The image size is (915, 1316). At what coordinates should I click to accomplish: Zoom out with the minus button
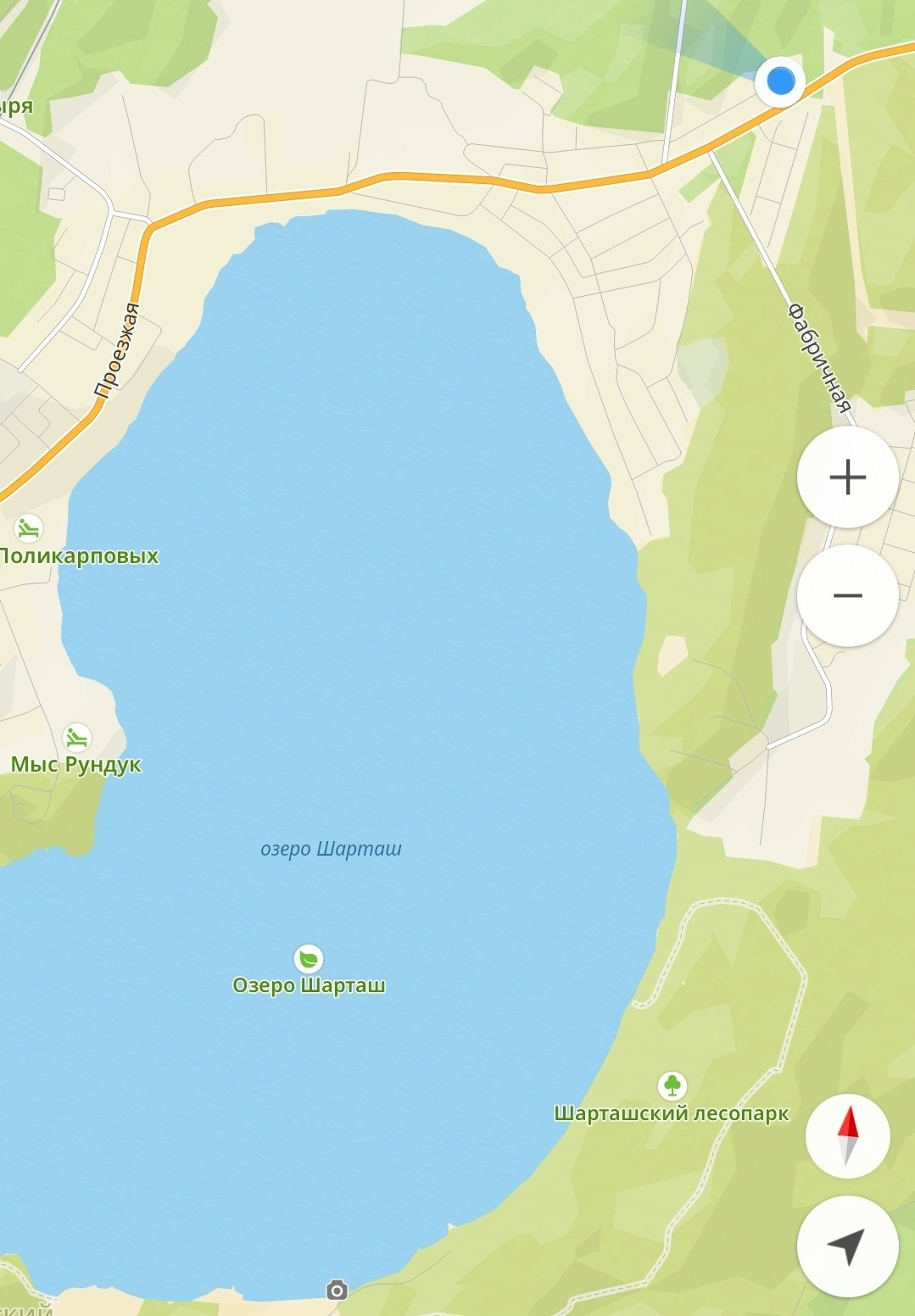click(x=847, y=595)
